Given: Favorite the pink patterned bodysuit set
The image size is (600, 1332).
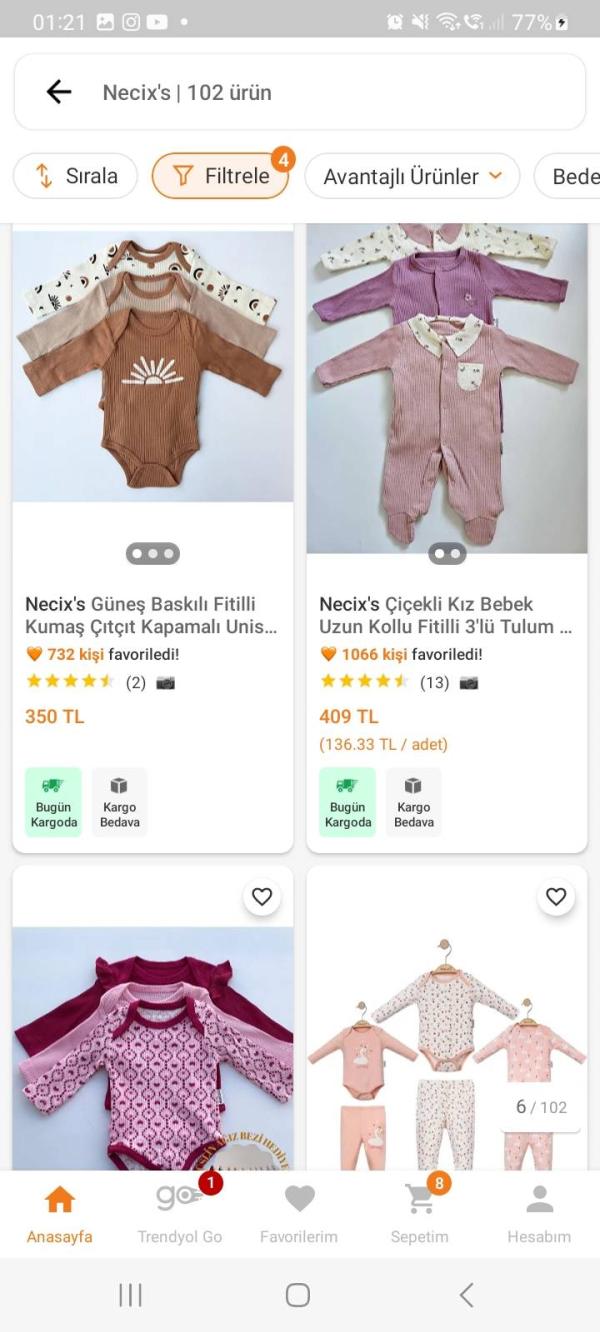Looking at the screenshot, I should tap(262, 897).
